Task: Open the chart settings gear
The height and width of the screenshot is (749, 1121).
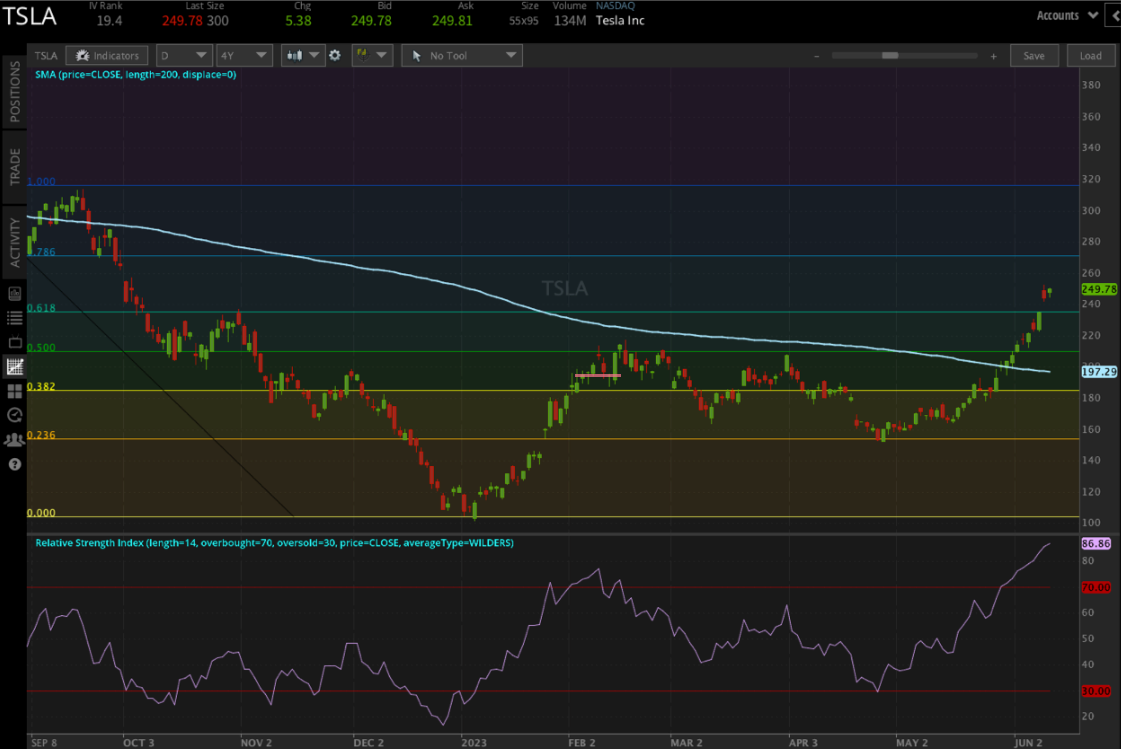Action: click(335, 56)
